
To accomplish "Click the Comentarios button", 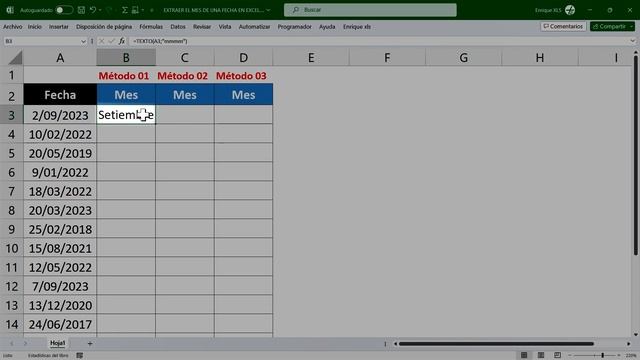I will pos(563,27).
